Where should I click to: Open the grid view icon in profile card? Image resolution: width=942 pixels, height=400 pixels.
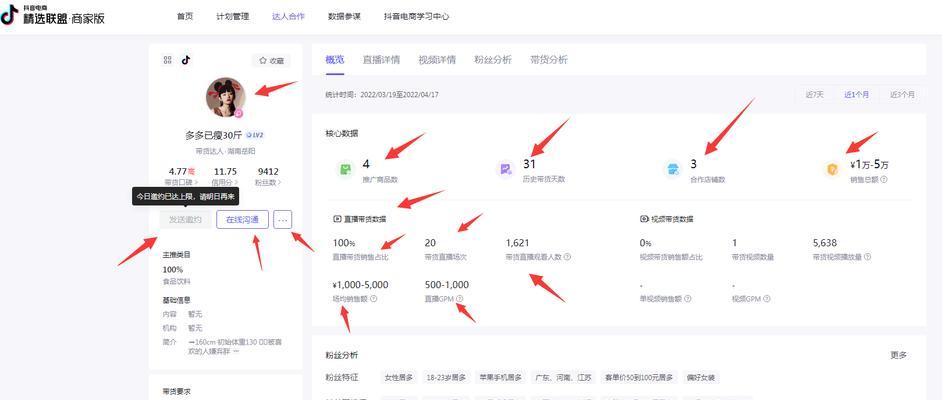point(168,60)
